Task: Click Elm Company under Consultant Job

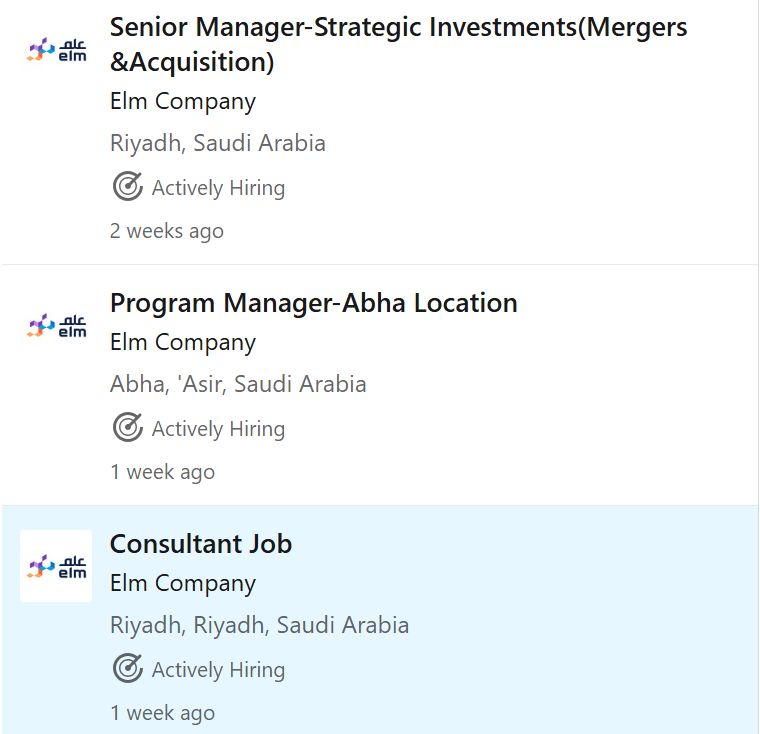Action: (x=183, y=584)
